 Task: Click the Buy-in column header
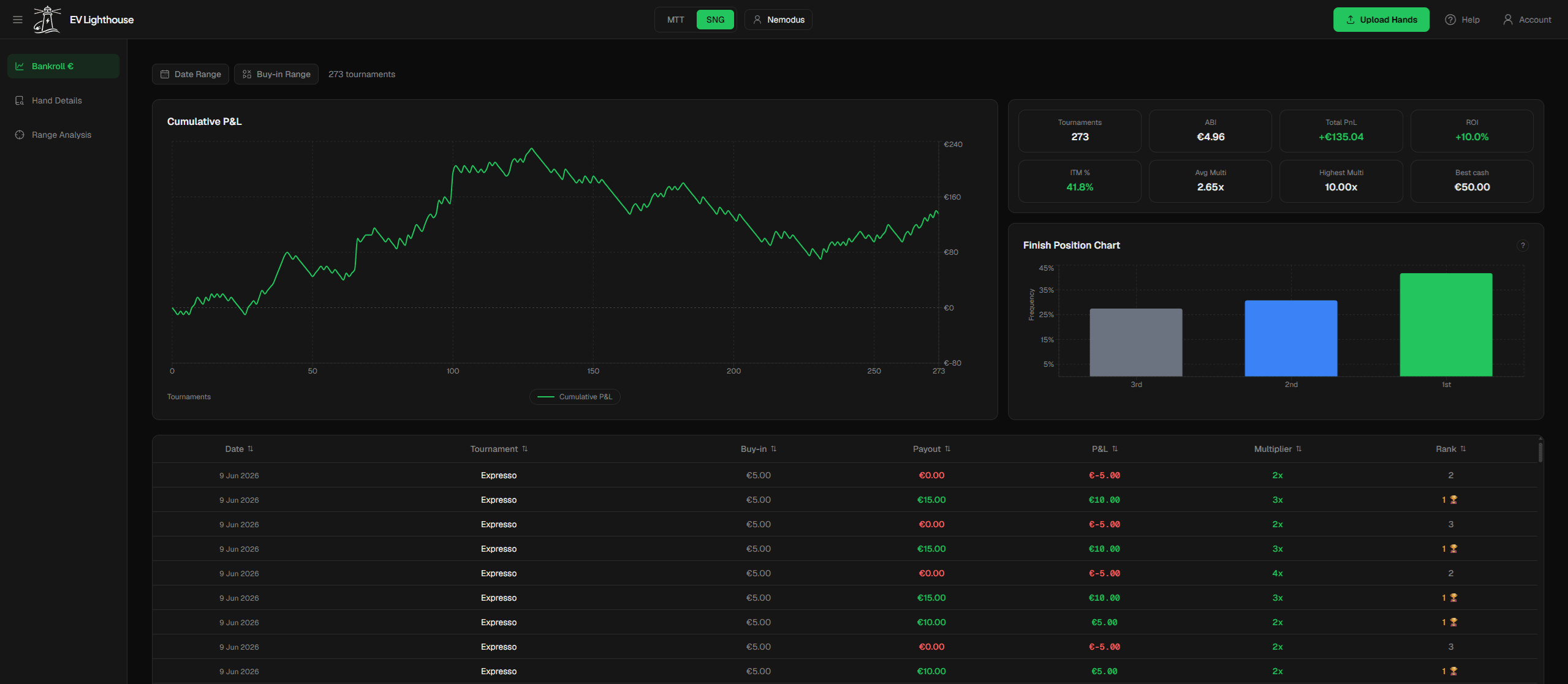(x=759, y=449)
